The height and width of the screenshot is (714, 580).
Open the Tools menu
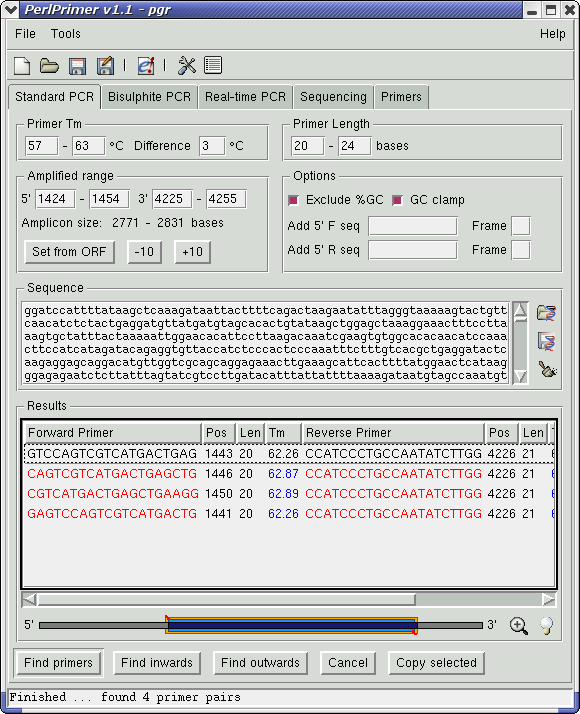click(x=66, y=34)
